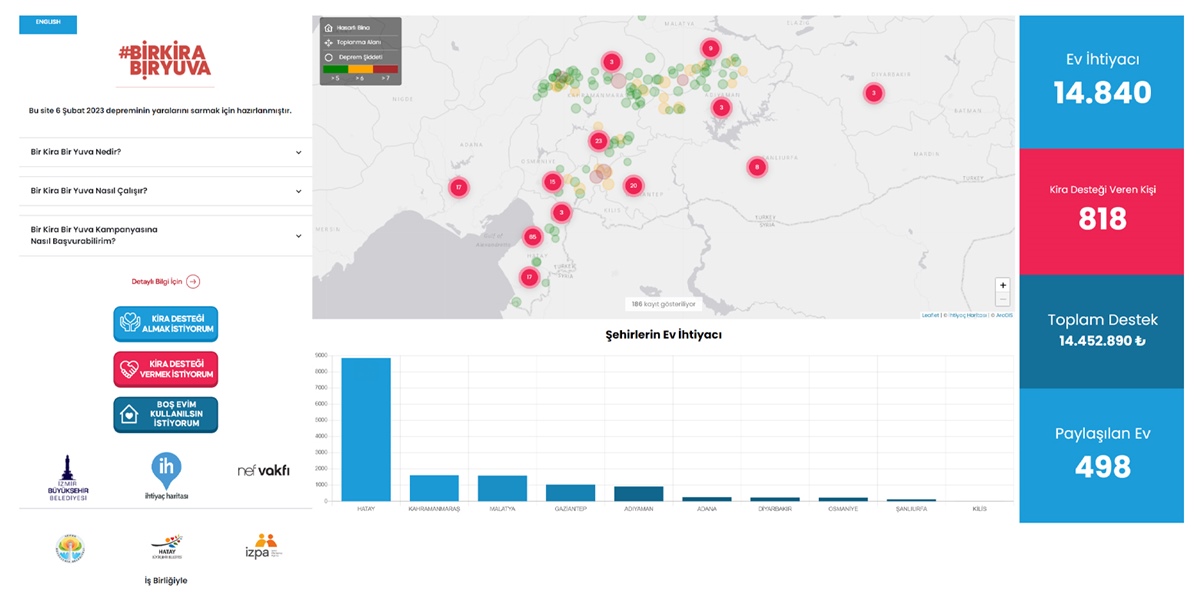This screenshot has height=597, width=1200.
Task: Open the İhtiyaç Haritası logo
Action: pos(165,475)
